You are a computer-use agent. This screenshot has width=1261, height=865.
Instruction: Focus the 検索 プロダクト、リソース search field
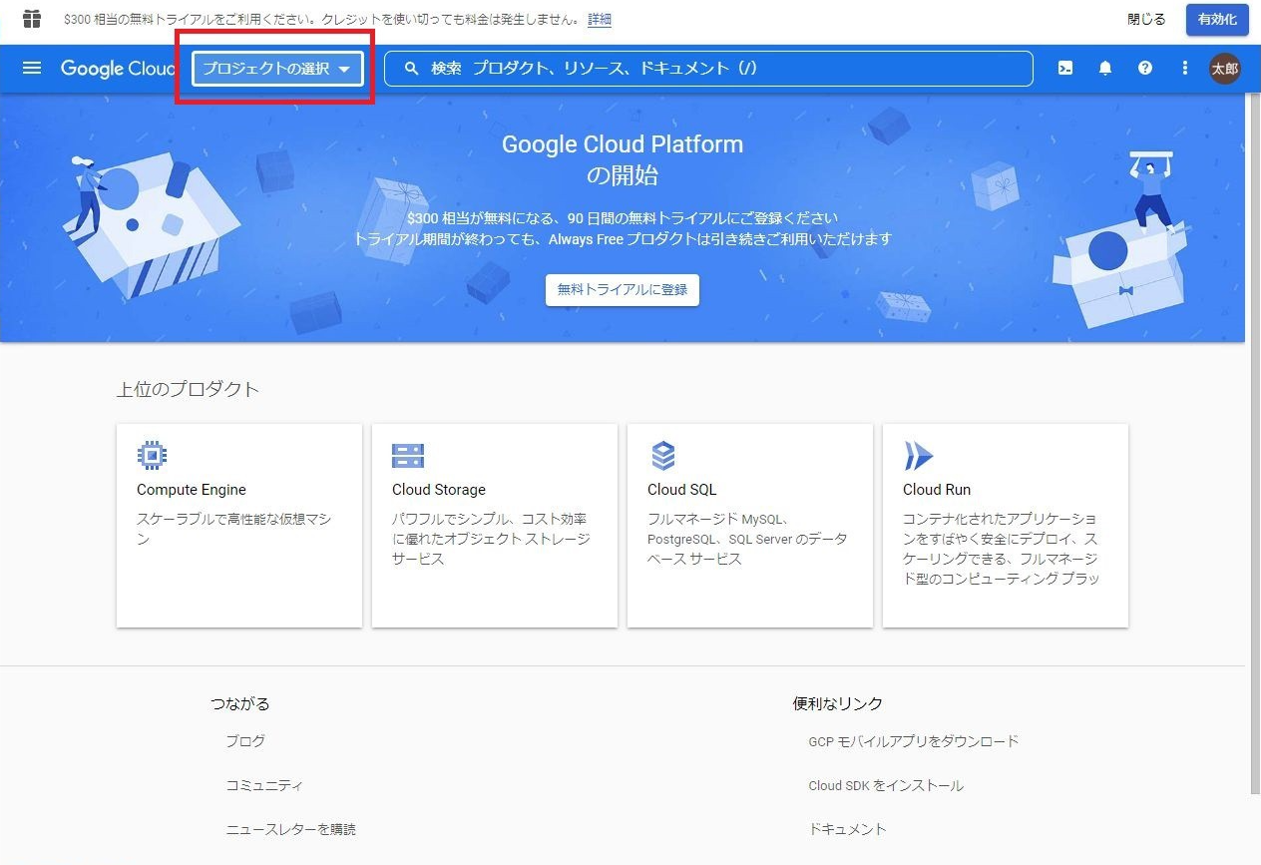[708, 68]
